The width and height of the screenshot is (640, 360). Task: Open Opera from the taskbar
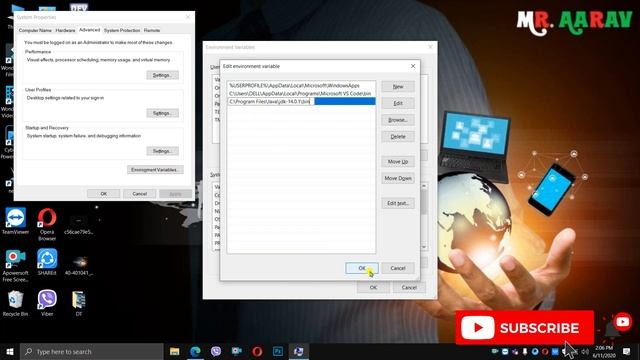click(x=257, y=351)
